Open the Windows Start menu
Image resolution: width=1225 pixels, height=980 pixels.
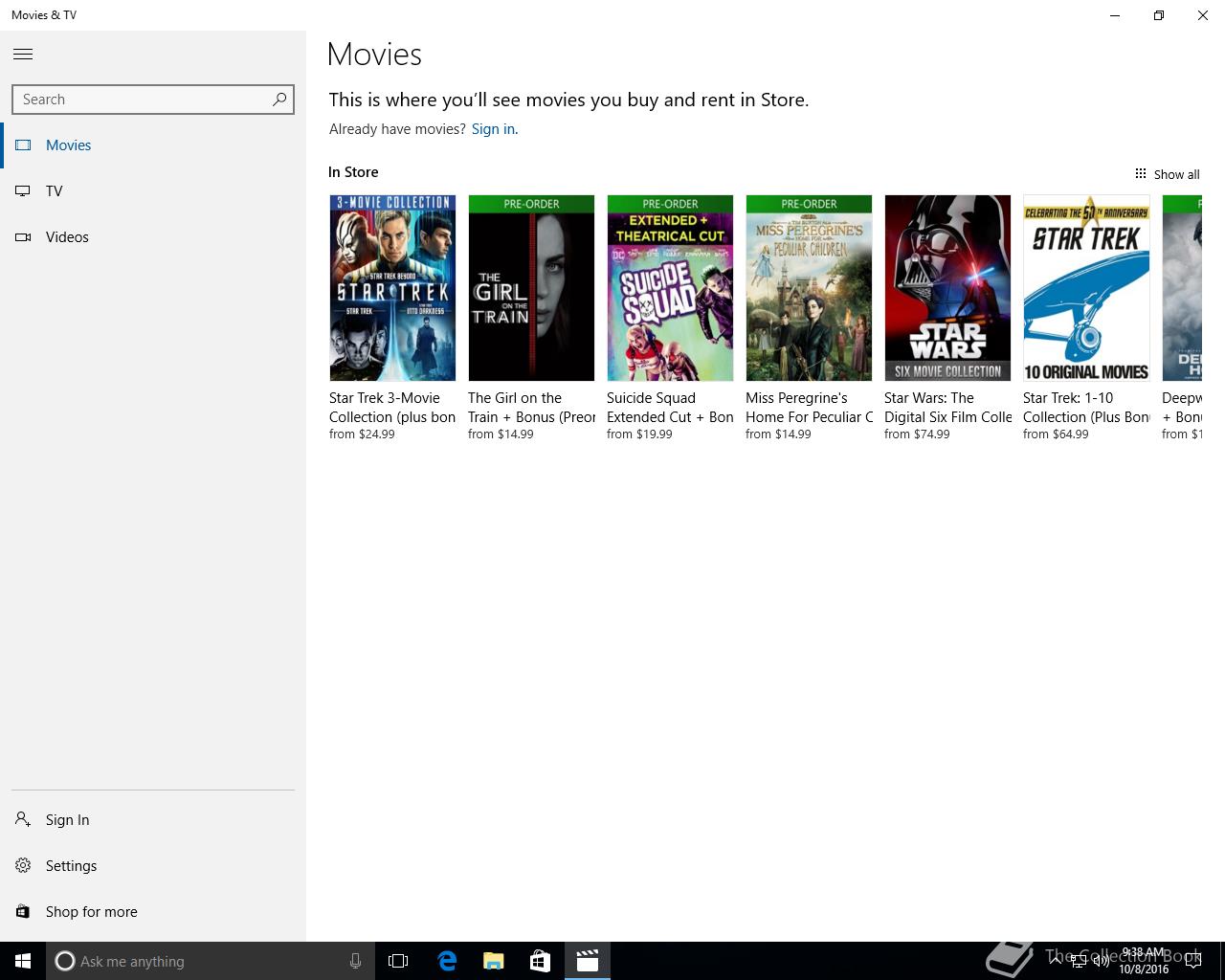pos(23,961)
